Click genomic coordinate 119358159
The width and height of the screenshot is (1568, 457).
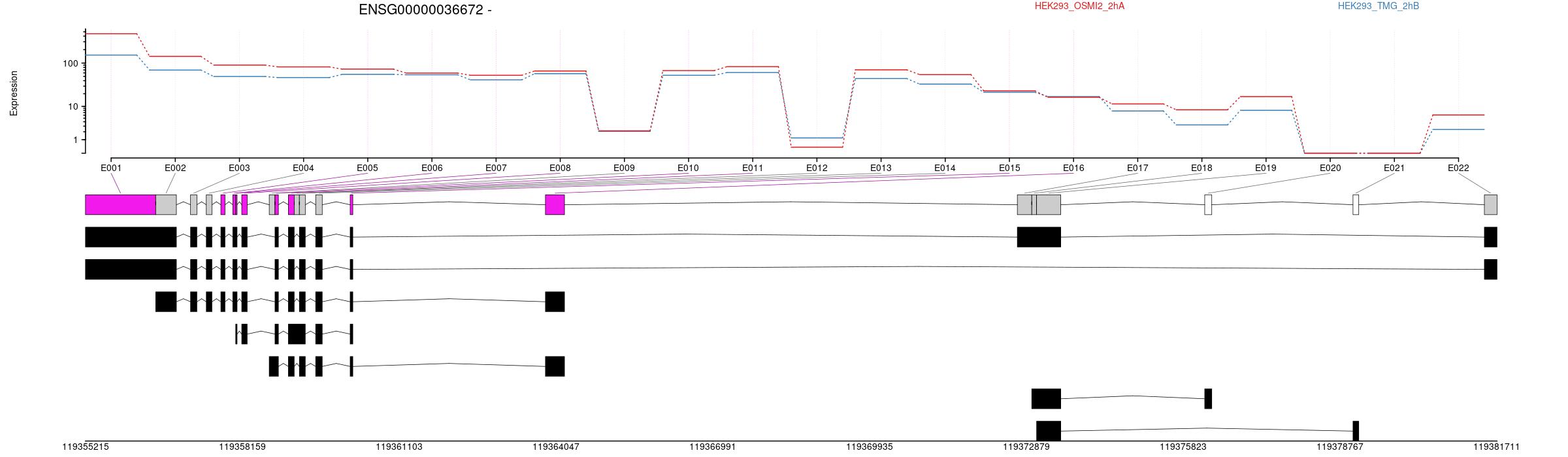[242, 447]
